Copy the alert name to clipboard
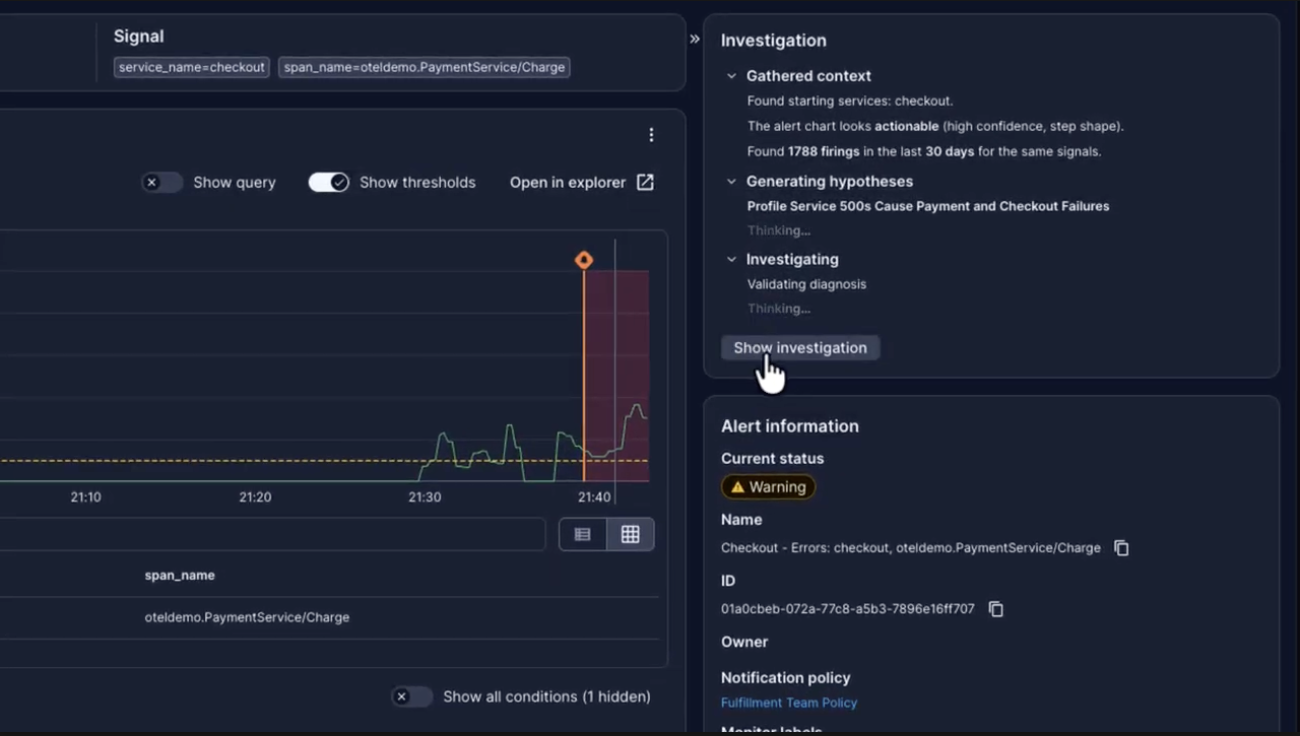The height and width of the screenshot is (736, 1300). 1121,548
